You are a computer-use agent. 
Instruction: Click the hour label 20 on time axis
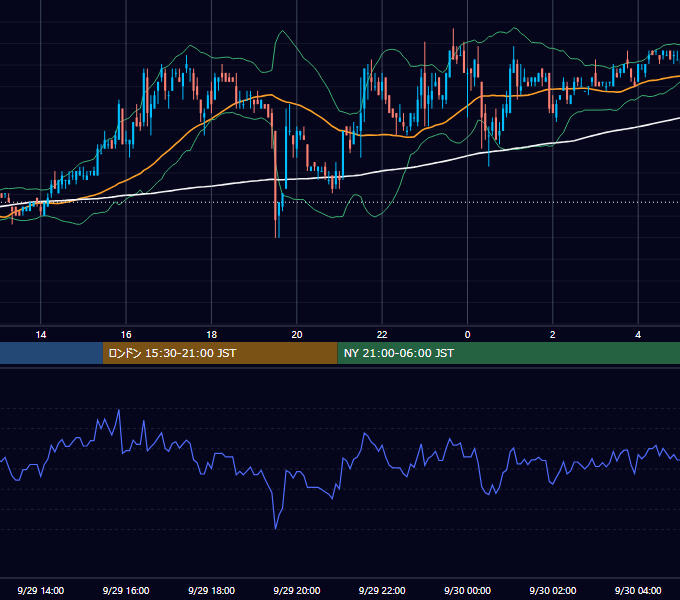(297, 335)
